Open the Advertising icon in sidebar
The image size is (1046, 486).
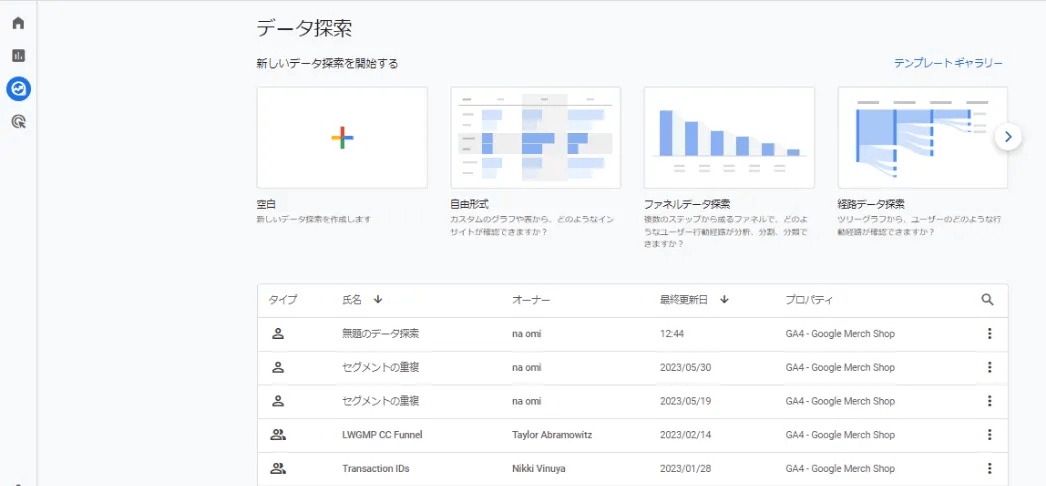pos(18,122)
